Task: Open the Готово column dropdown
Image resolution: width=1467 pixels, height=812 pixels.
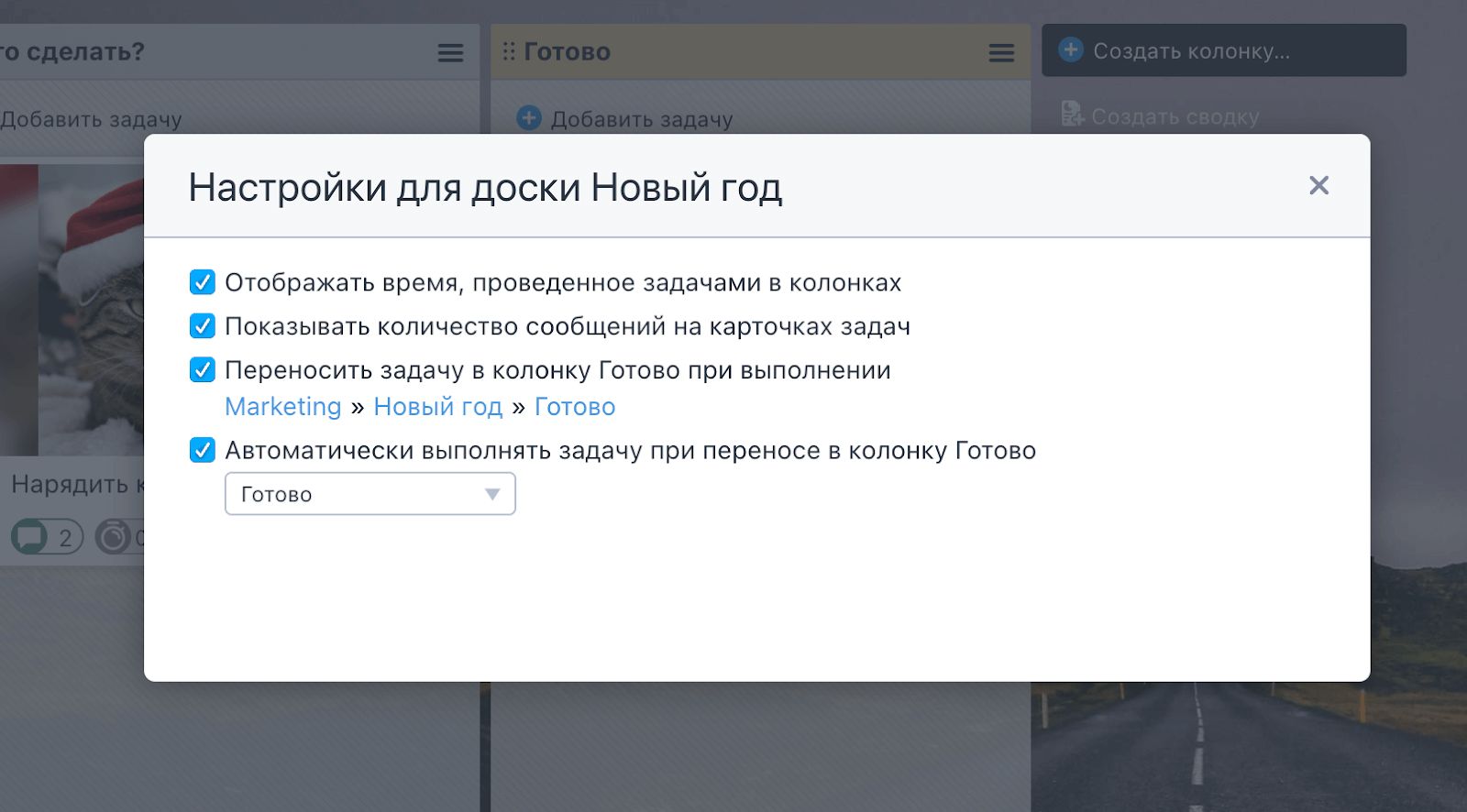Action: coord(370,494)
